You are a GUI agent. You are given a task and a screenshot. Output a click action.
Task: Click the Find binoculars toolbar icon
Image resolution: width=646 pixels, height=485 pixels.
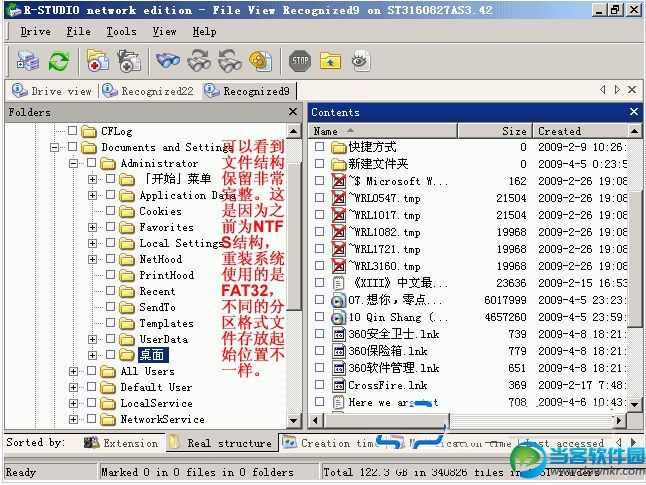click(x=168, y=61)
